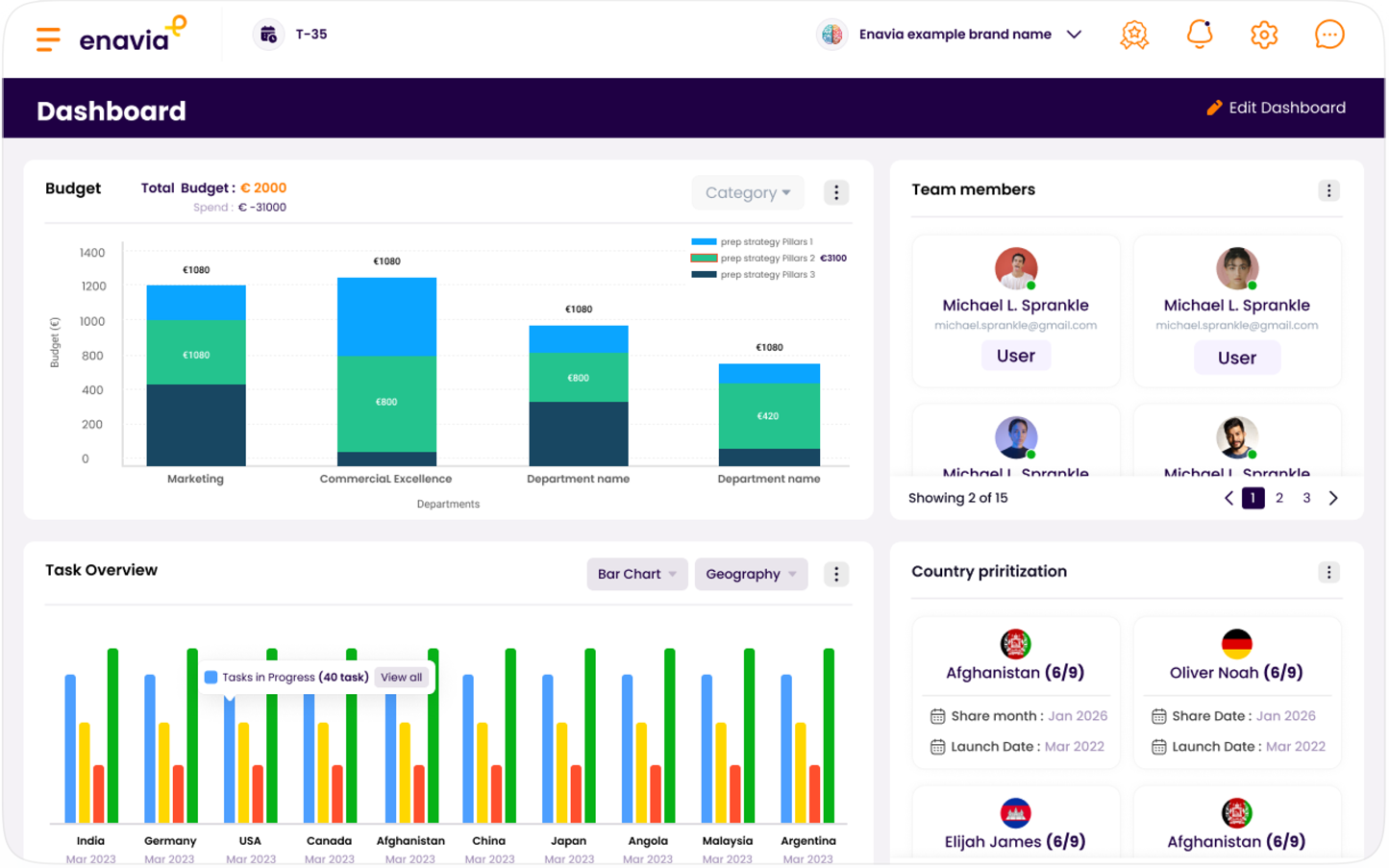Image resolution: width=1389 pixels, height=868 pixels.
Task: Open Budget card three-dot menu
Action: (835, 193)
